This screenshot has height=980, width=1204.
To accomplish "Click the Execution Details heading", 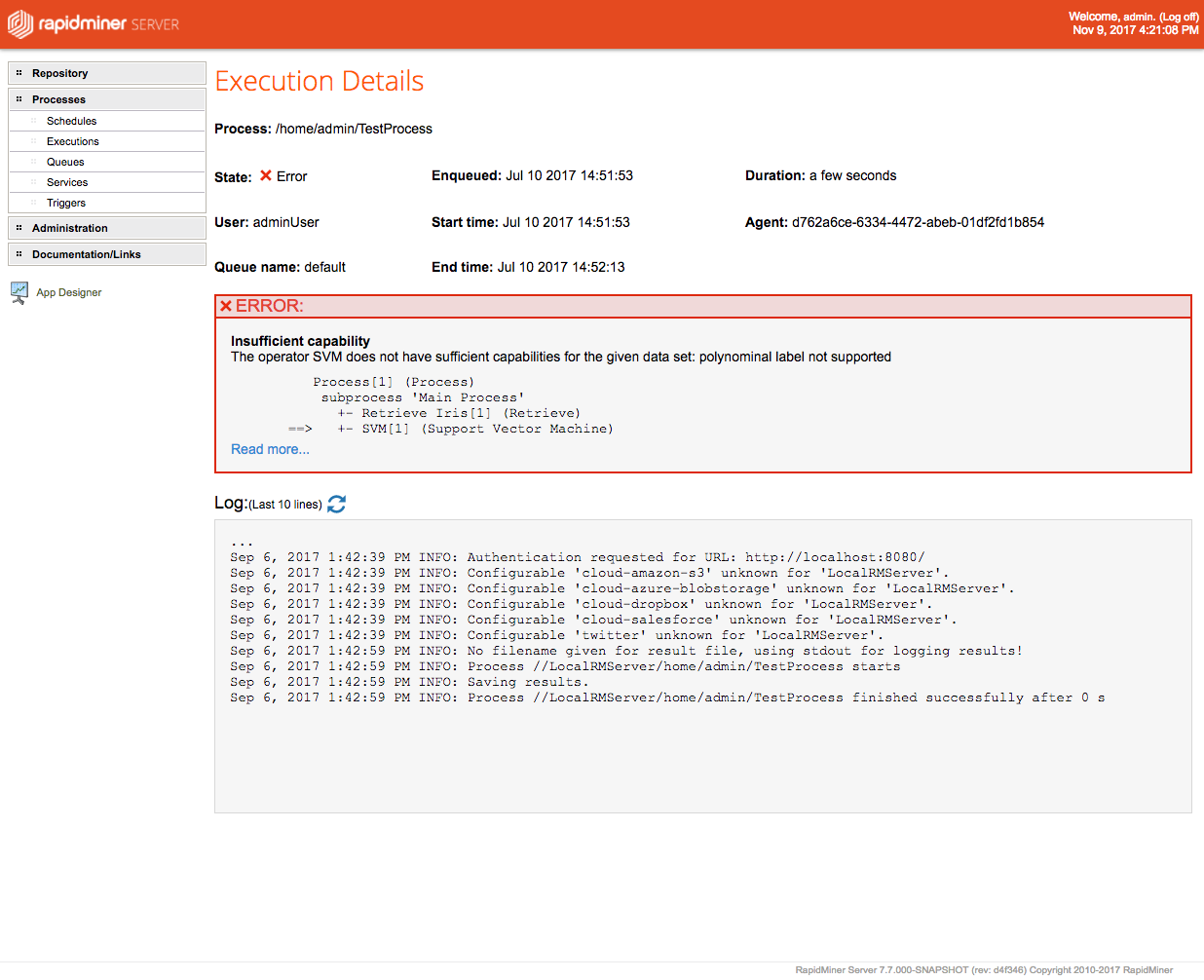I will (x=320, y=81).
